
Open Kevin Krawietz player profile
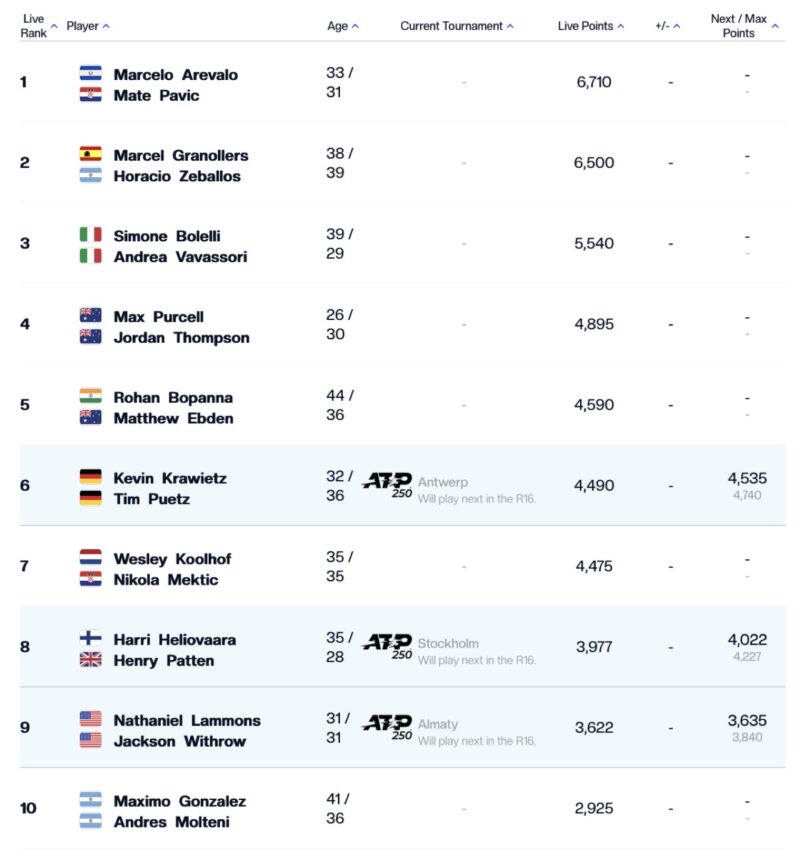pos(170,478)
